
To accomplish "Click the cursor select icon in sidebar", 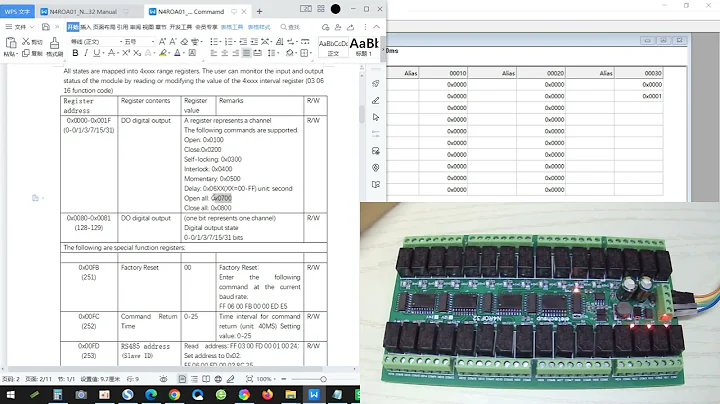I will pos(376,118).
